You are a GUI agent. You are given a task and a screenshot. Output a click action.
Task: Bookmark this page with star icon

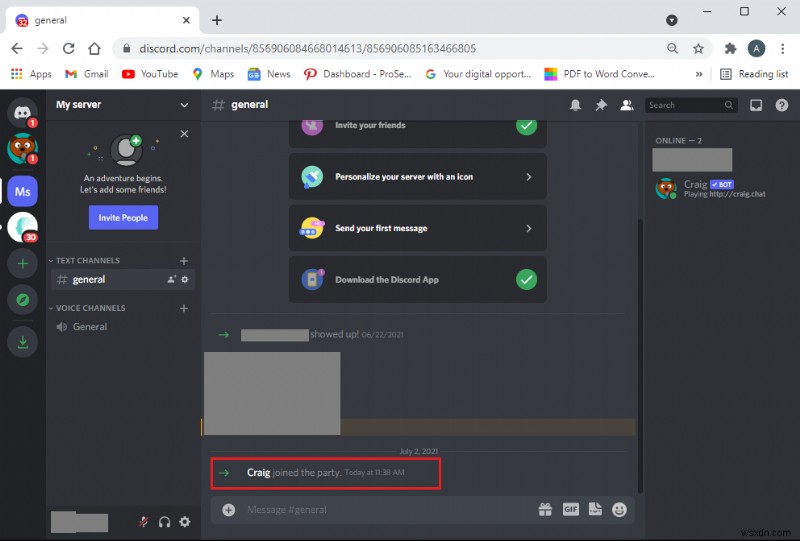(698, 48)
